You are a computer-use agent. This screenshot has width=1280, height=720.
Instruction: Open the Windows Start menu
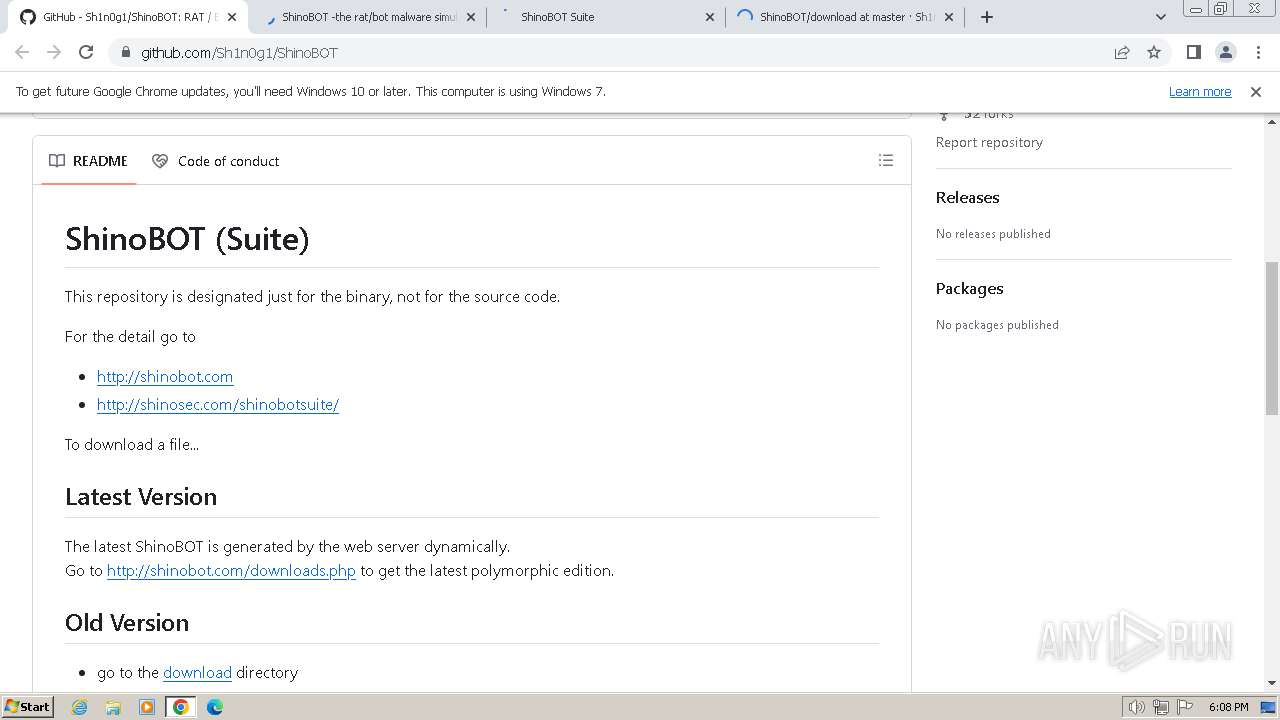(x=27, y=707)
